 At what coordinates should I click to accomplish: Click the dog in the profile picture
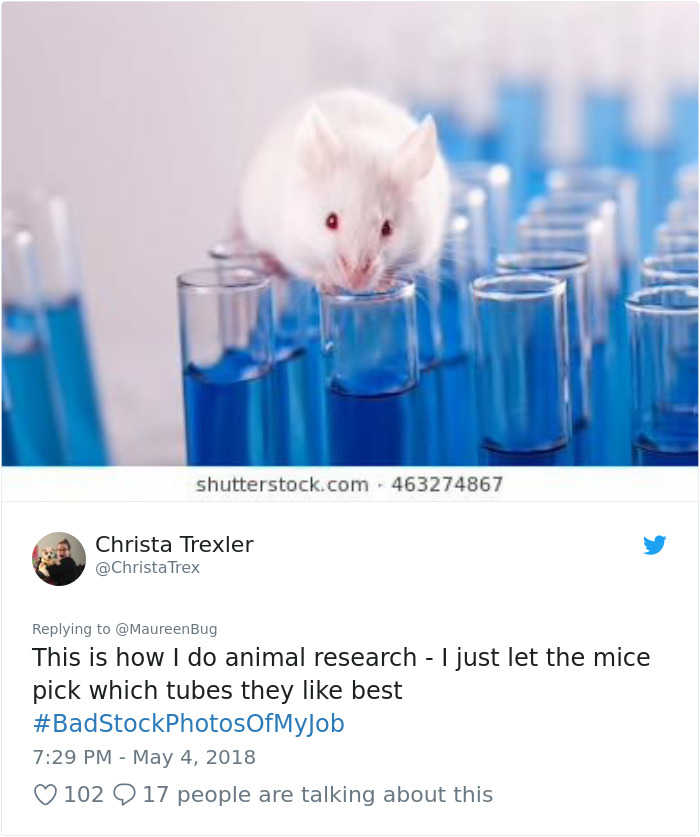pyautogui.click(x=49, y=556)
